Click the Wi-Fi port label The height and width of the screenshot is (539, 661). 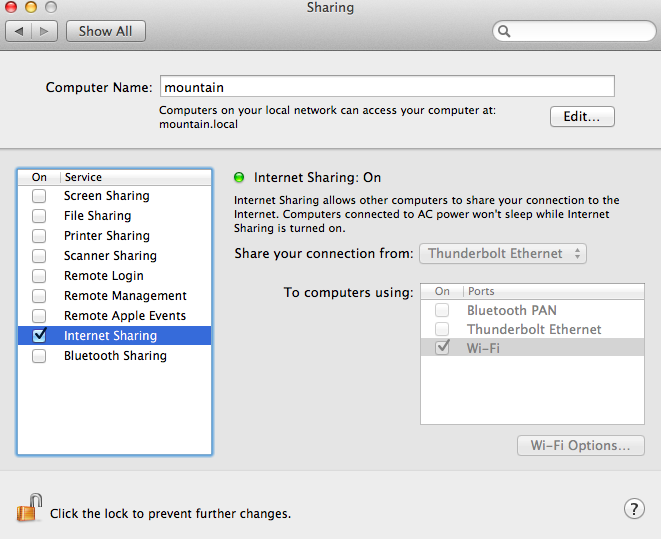coord(483,348)
